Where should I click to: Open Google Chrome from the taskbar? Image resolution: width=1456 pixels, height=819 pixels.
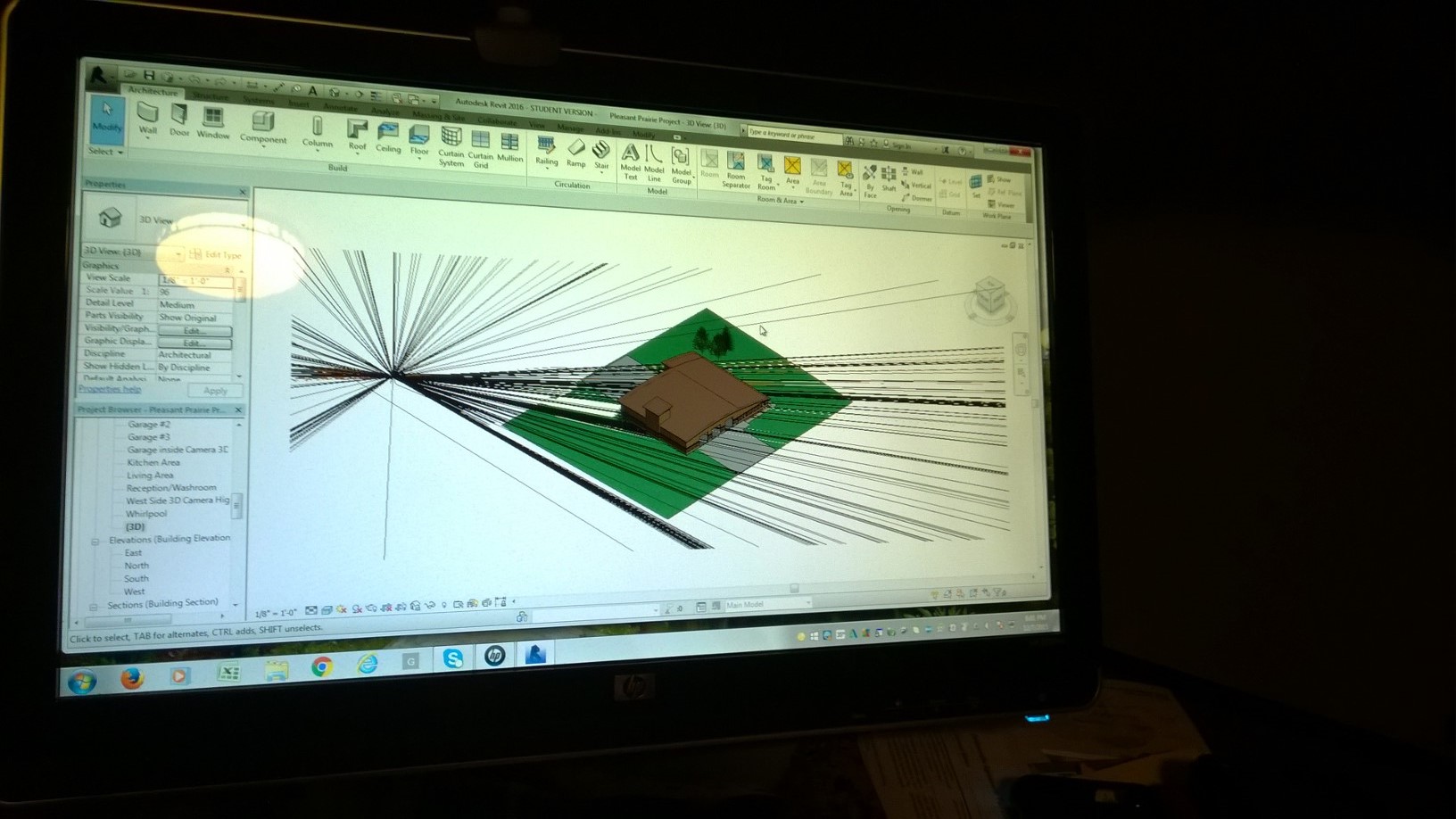(321, 666)
